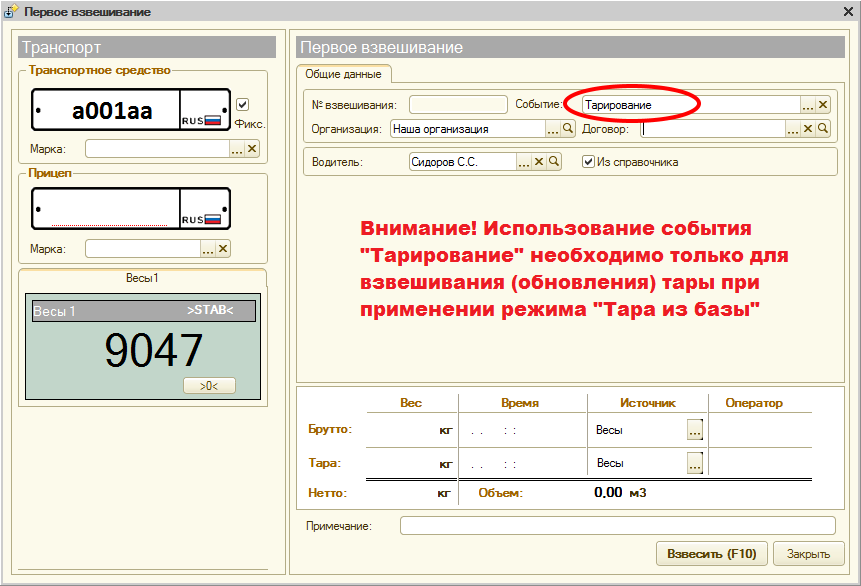The width and height of the screenshot is (861, 586).
Task: Open selection for Организация field
Action: [x=553, y=129]
